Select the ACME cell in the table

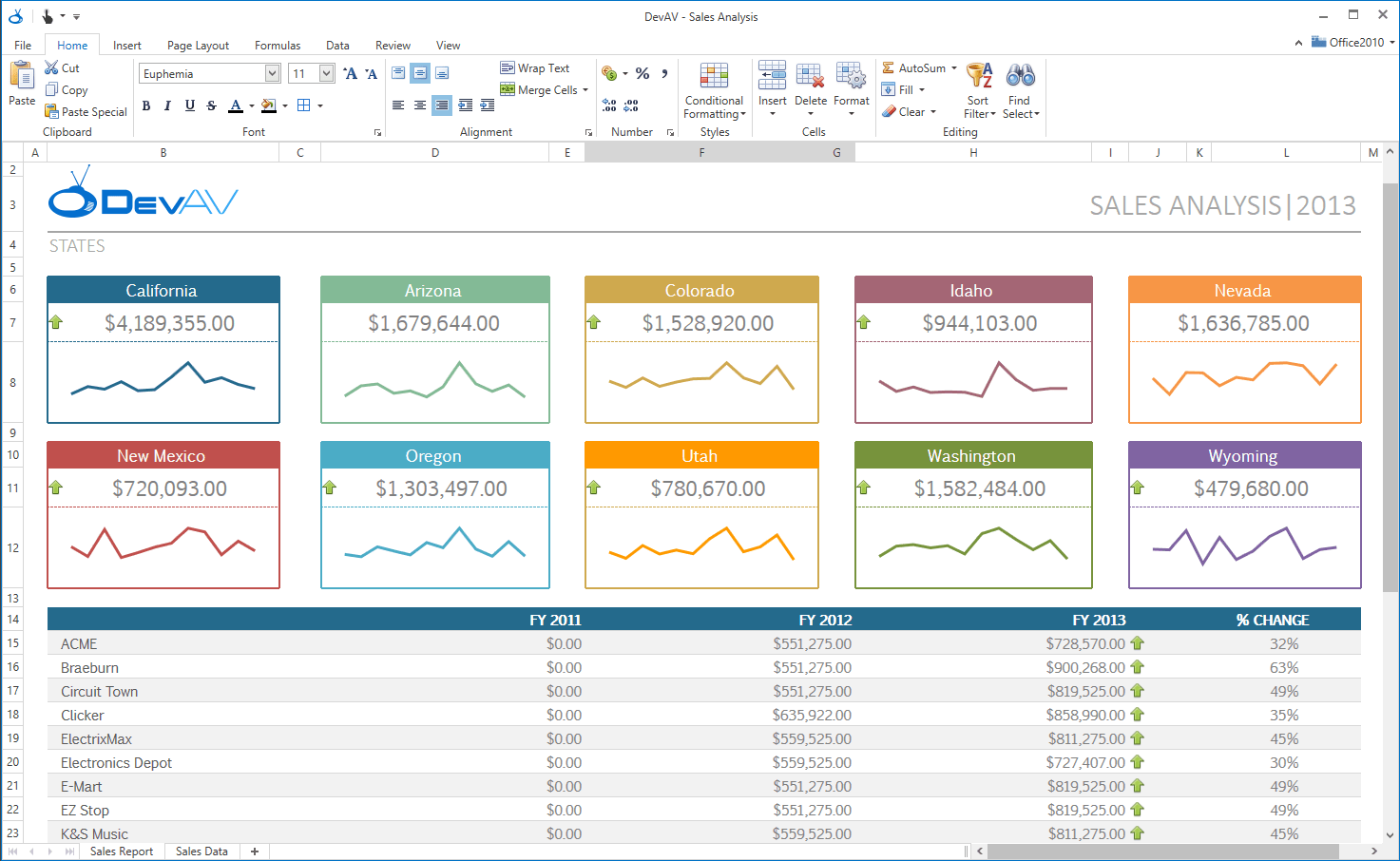pos(79,644)
